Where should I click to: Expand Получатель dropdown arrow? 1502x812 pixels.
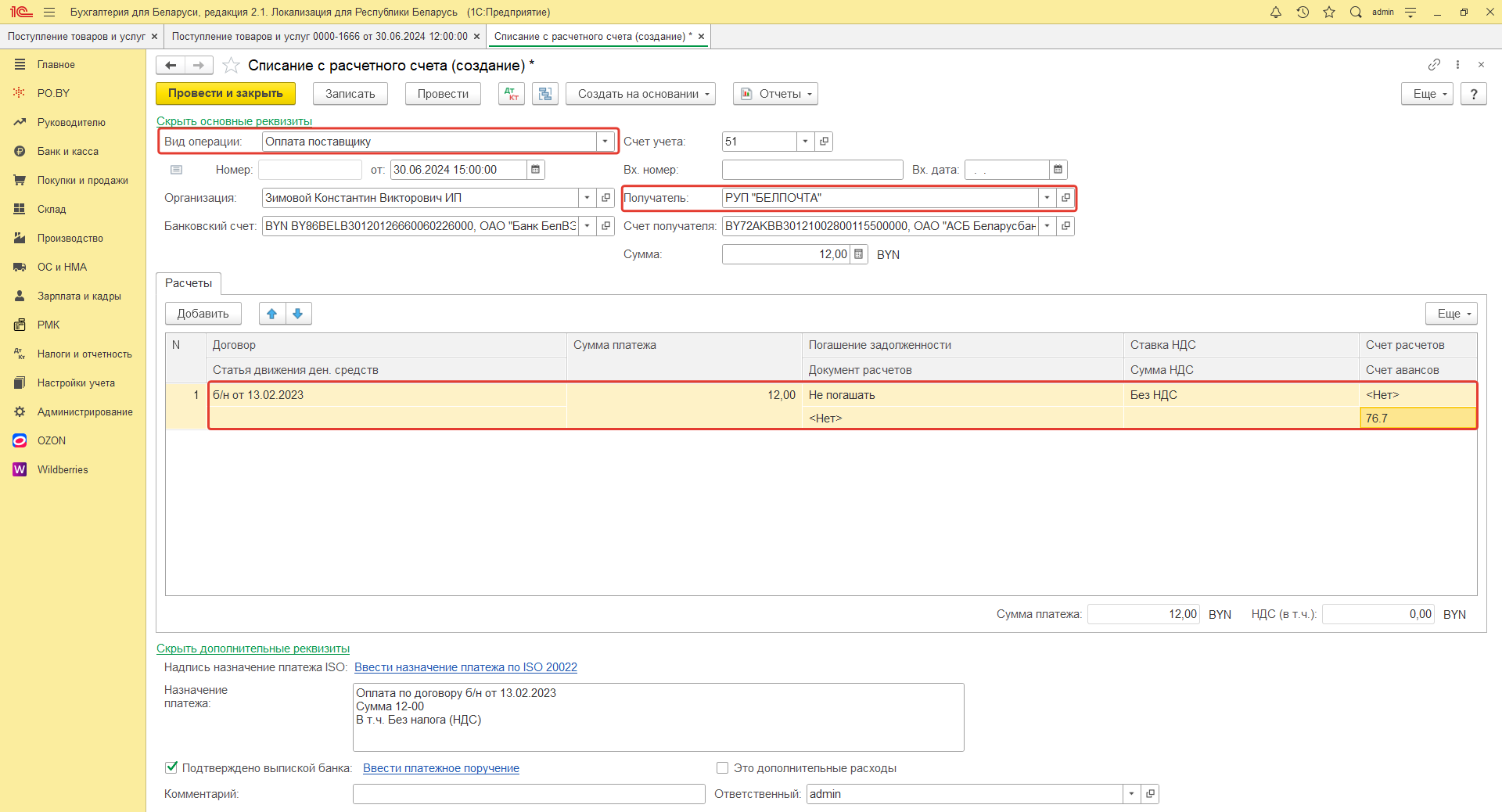coord(1047,198)
